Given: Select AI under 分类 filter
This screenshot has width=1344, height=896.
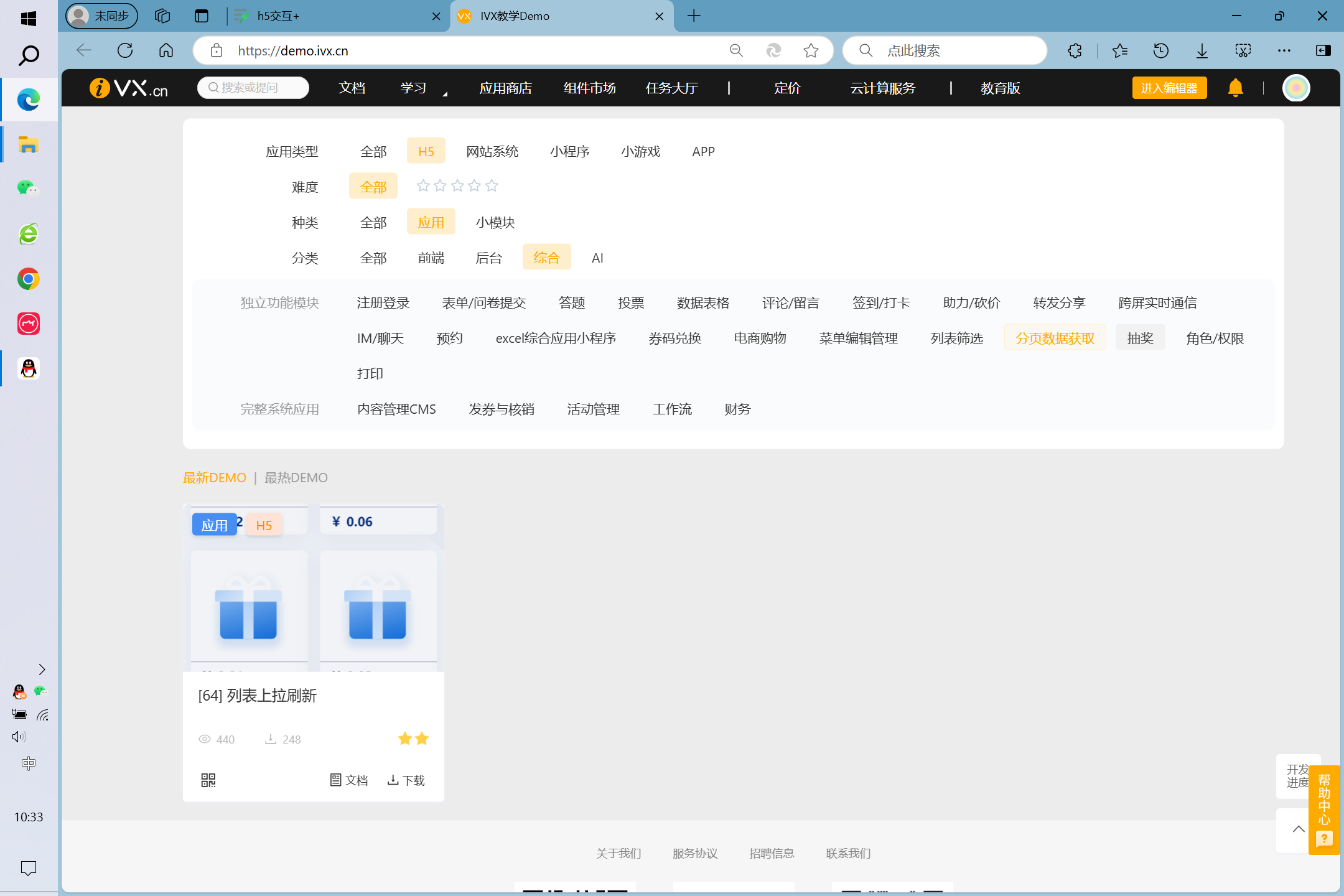Looking at the screenshot, I should [597, 258].
